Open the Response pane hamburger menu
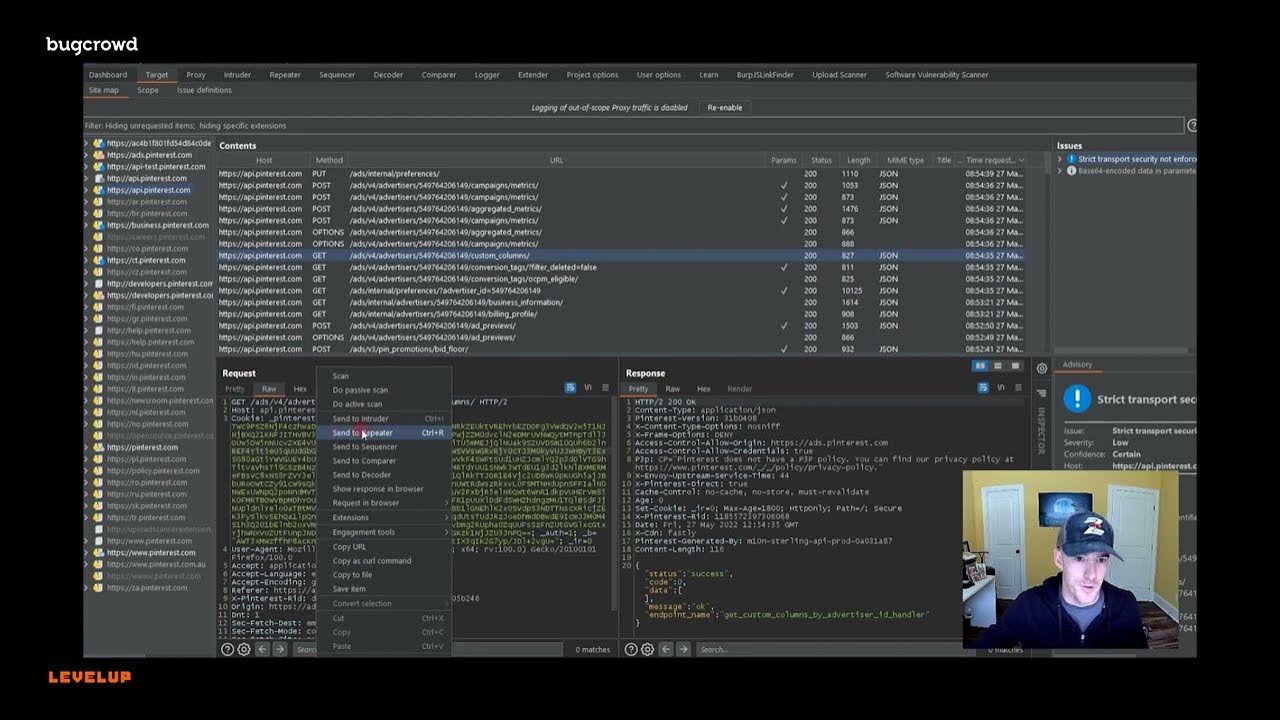Image resolution: width=1280 pixels, height=720 pixels. (x=1018, y=388)
